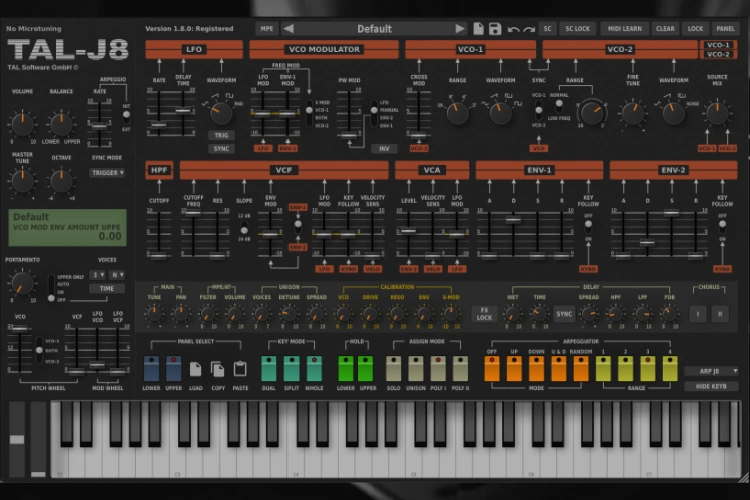Undo the last change
The width and height of the screenshot is (750, 500).
tap(514, 29)
